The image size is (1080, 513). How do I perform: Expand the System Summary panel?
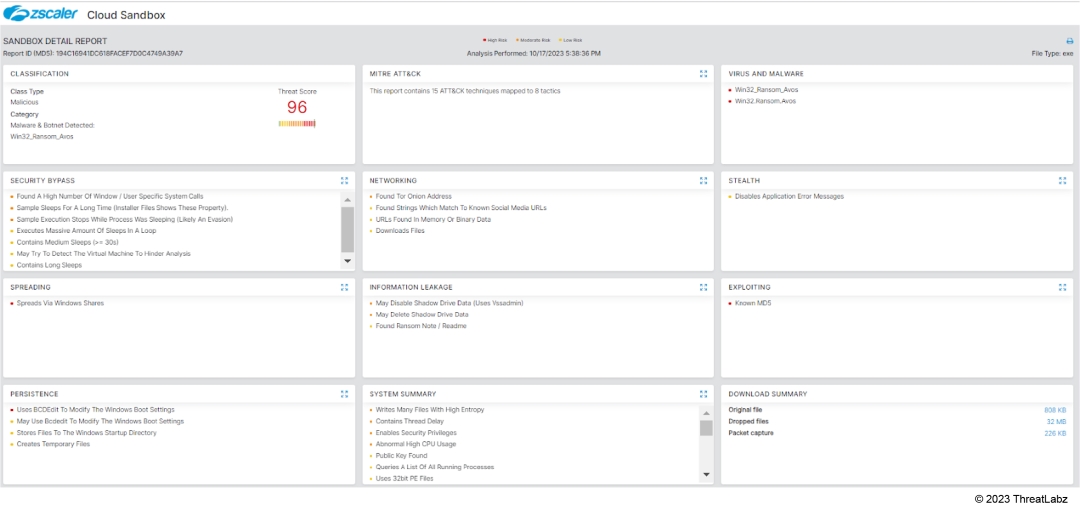click(x=704, y=394)
